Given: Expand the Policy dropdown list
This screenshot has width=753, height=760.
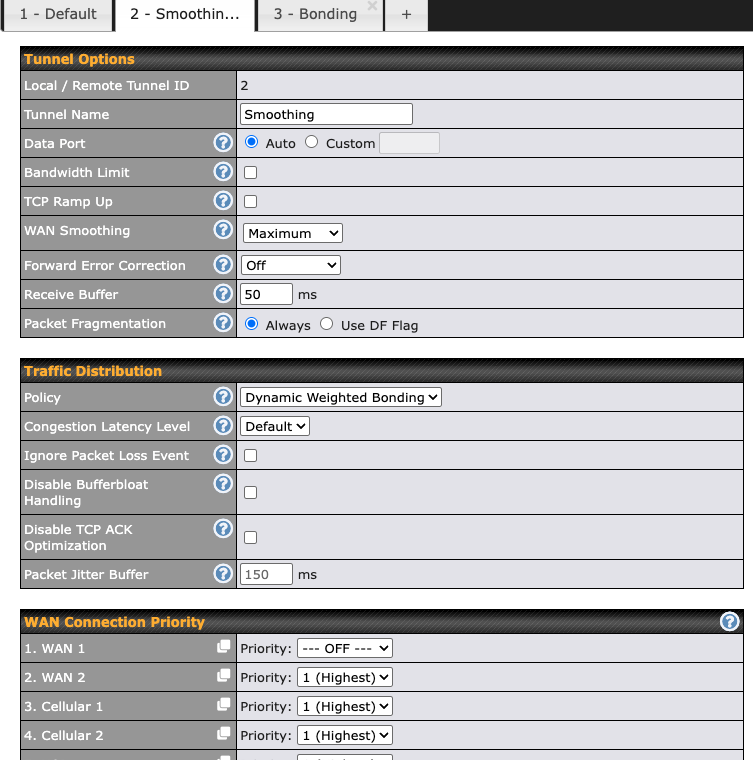Looking at the screenshot, I should pyautogui.click(x=341, y=397).
